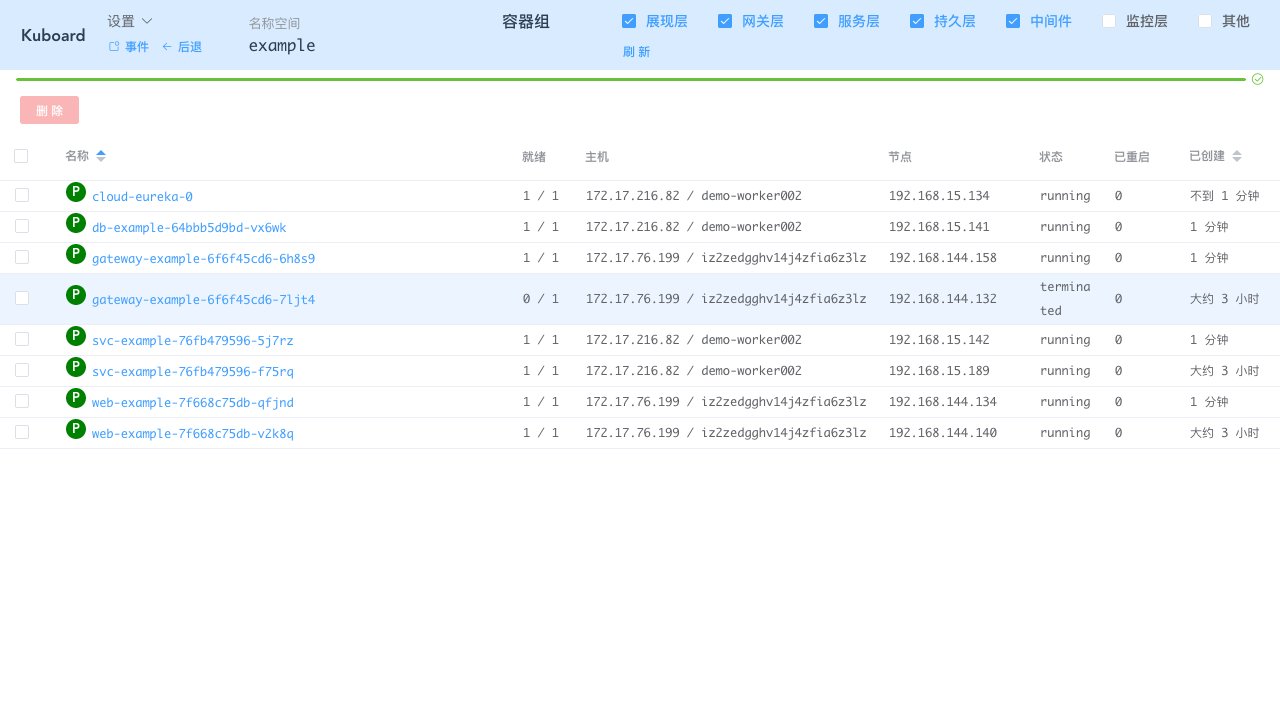Open the 设置 dropdown menu
Image resolution: width=1280 pixels, height=720 pixels.
click(x=130, y=21)
